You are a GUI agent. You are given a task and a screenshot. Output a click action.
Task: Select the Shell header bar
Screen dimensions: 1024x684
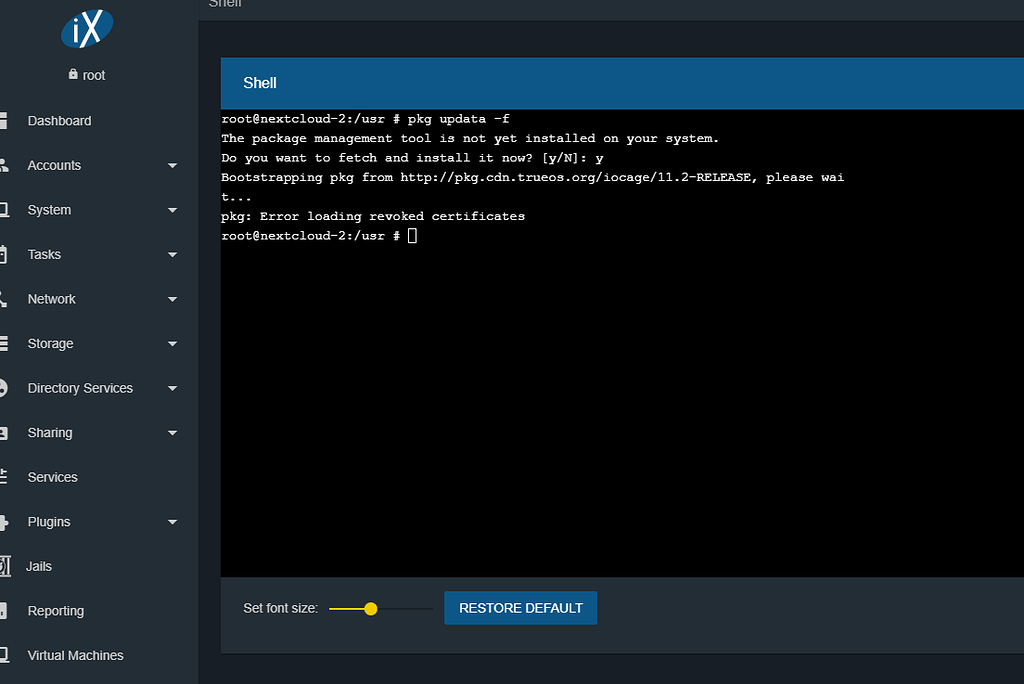[260, 83]
